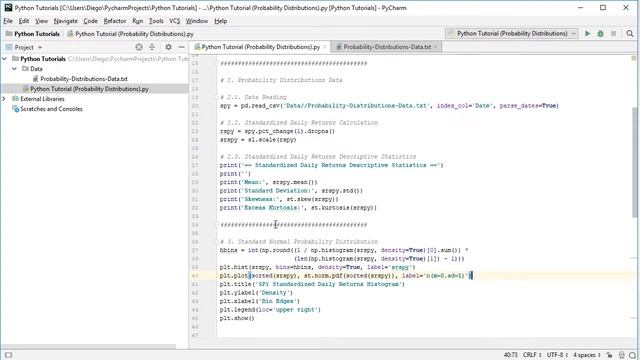Open Project panel settings gear
This screenshot has height=360, width=640.
[168, 47]
